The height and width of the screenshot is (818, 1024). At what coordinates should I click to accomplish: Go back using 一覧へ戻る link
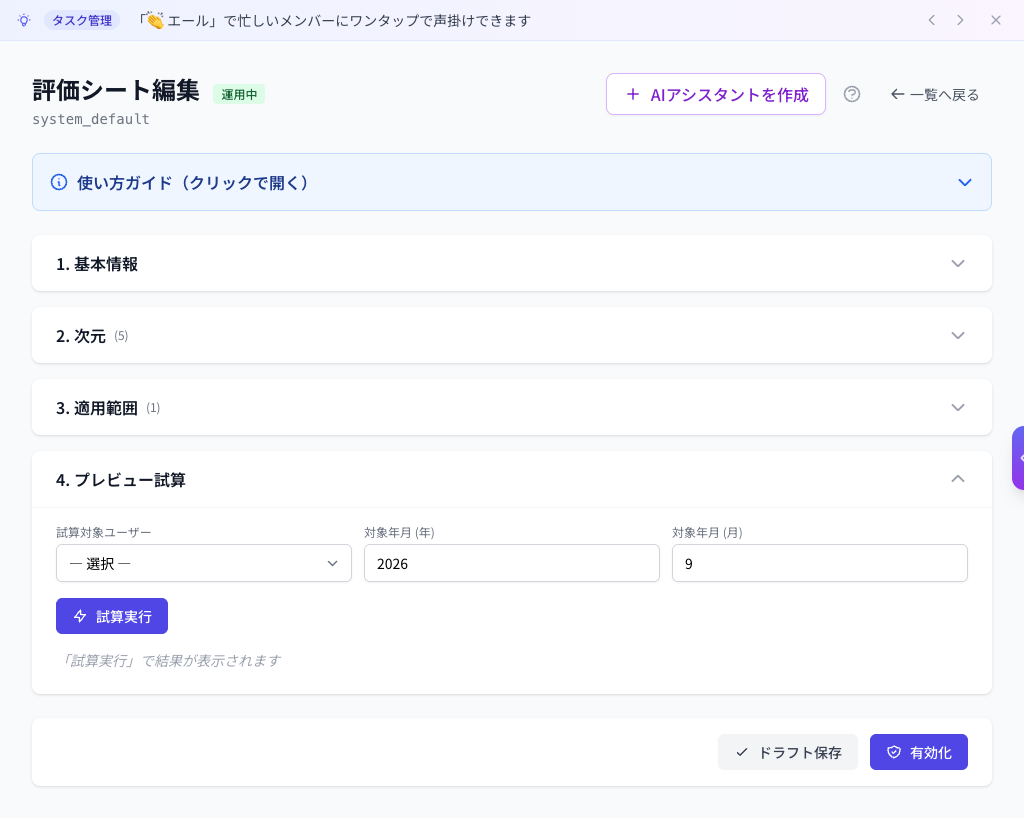click(935, 95)
